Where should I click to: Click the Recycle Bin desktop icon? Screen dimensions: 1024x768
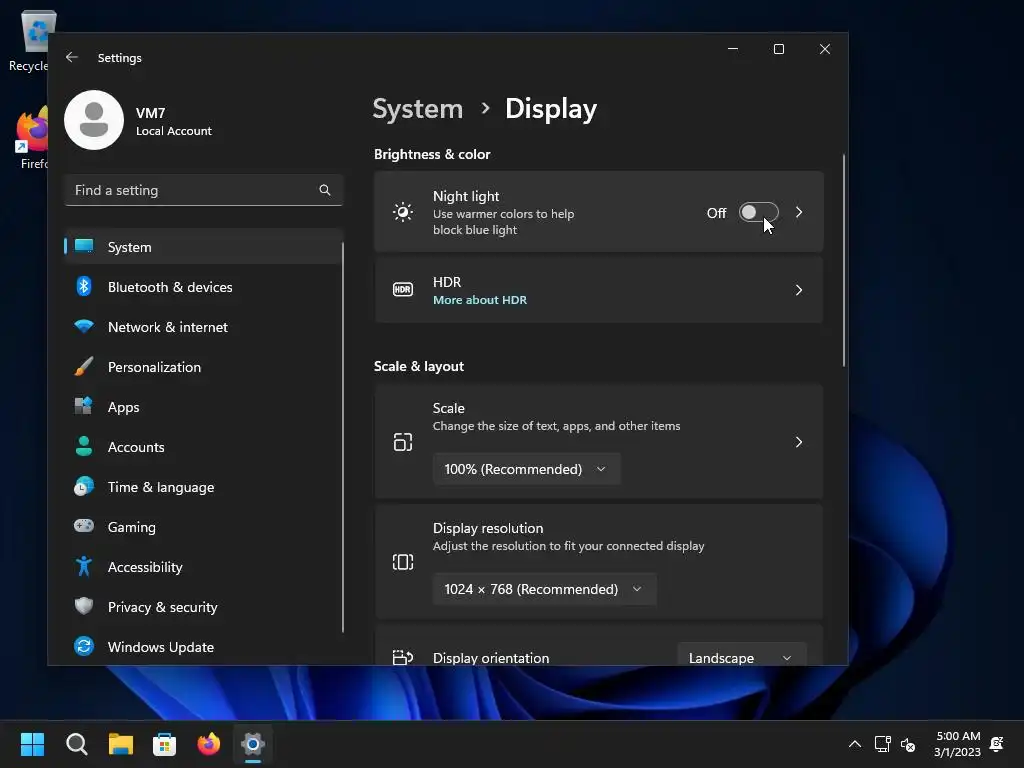[29, 40]
